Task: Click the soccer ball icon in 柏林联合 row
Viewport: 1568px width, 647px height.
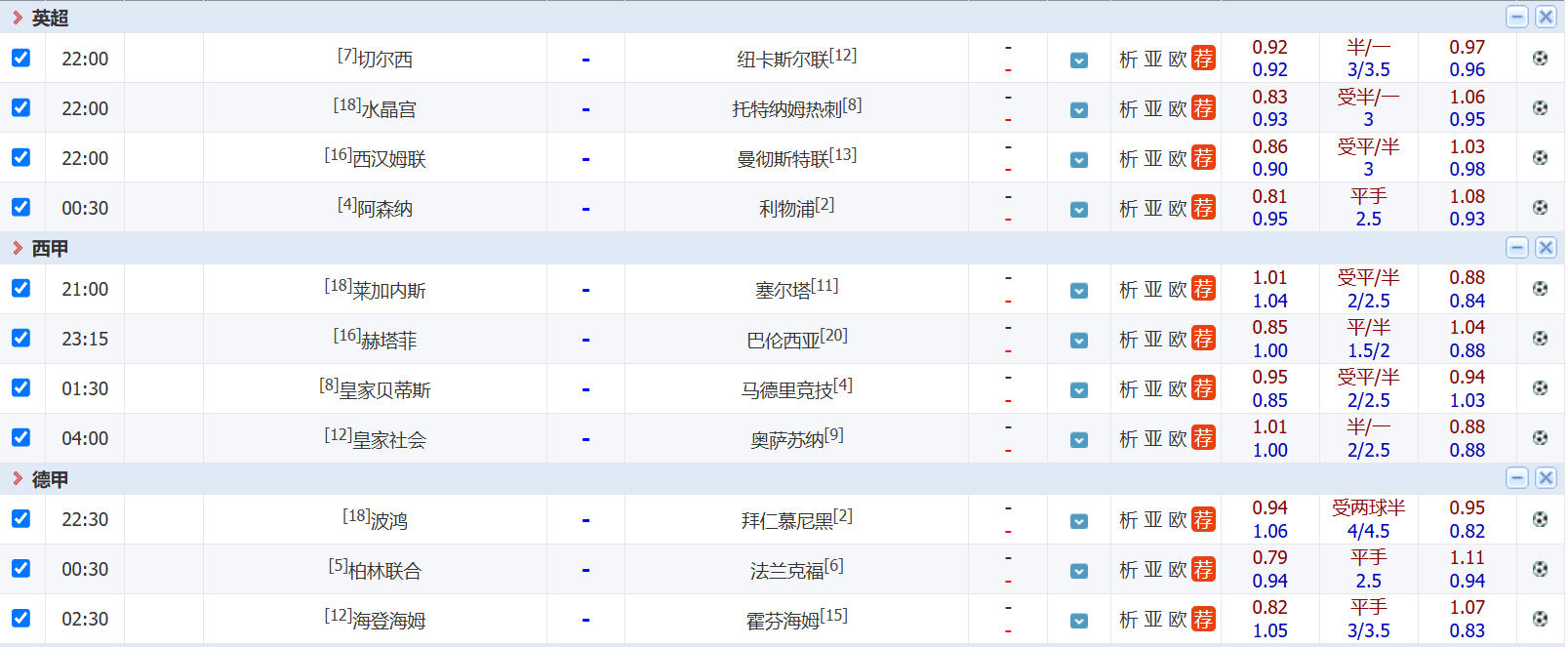Action: tap(1540, 569)
